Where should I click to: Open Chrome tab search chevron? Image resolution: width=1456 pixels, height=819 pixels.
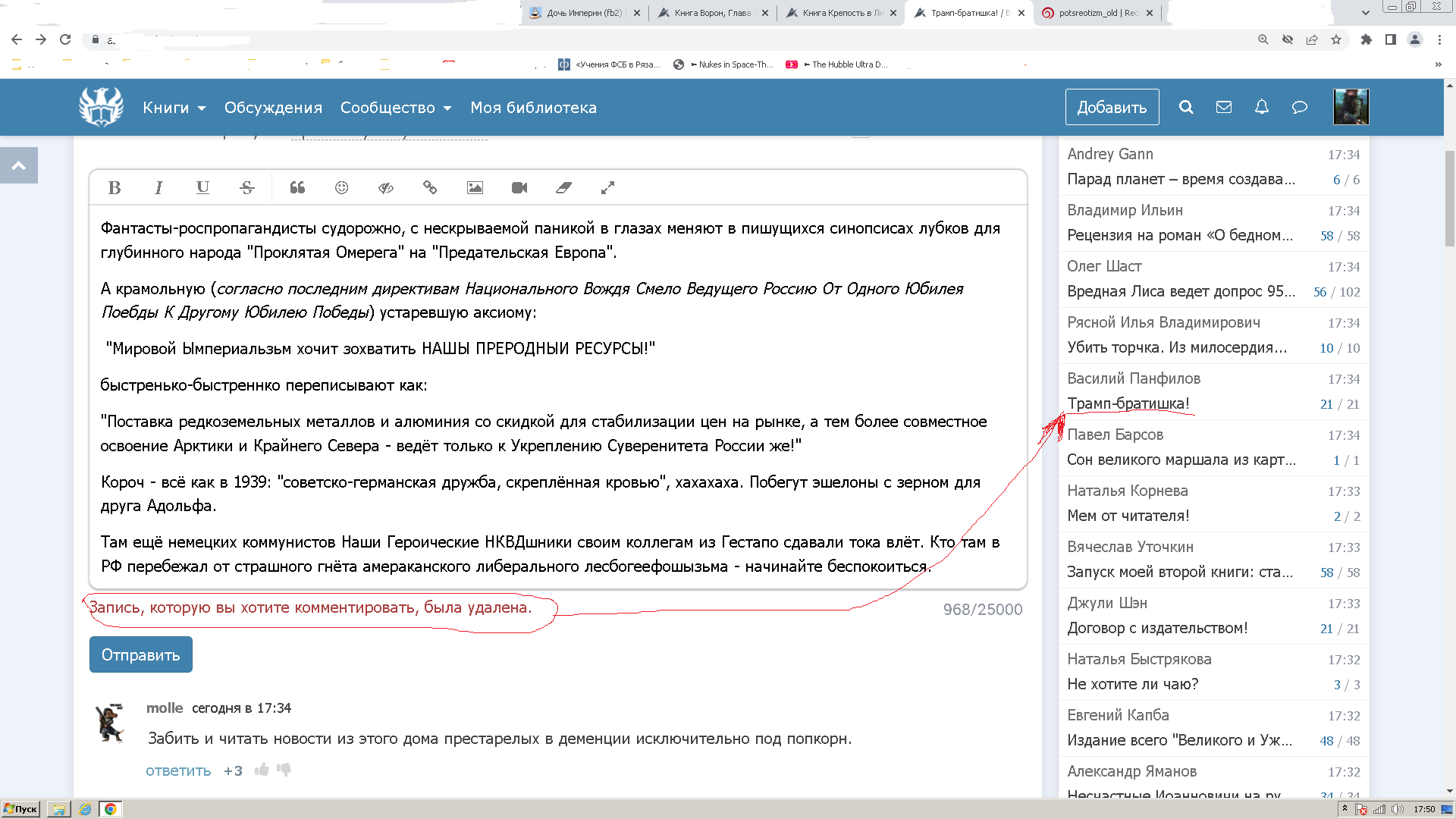(1366, 13)
